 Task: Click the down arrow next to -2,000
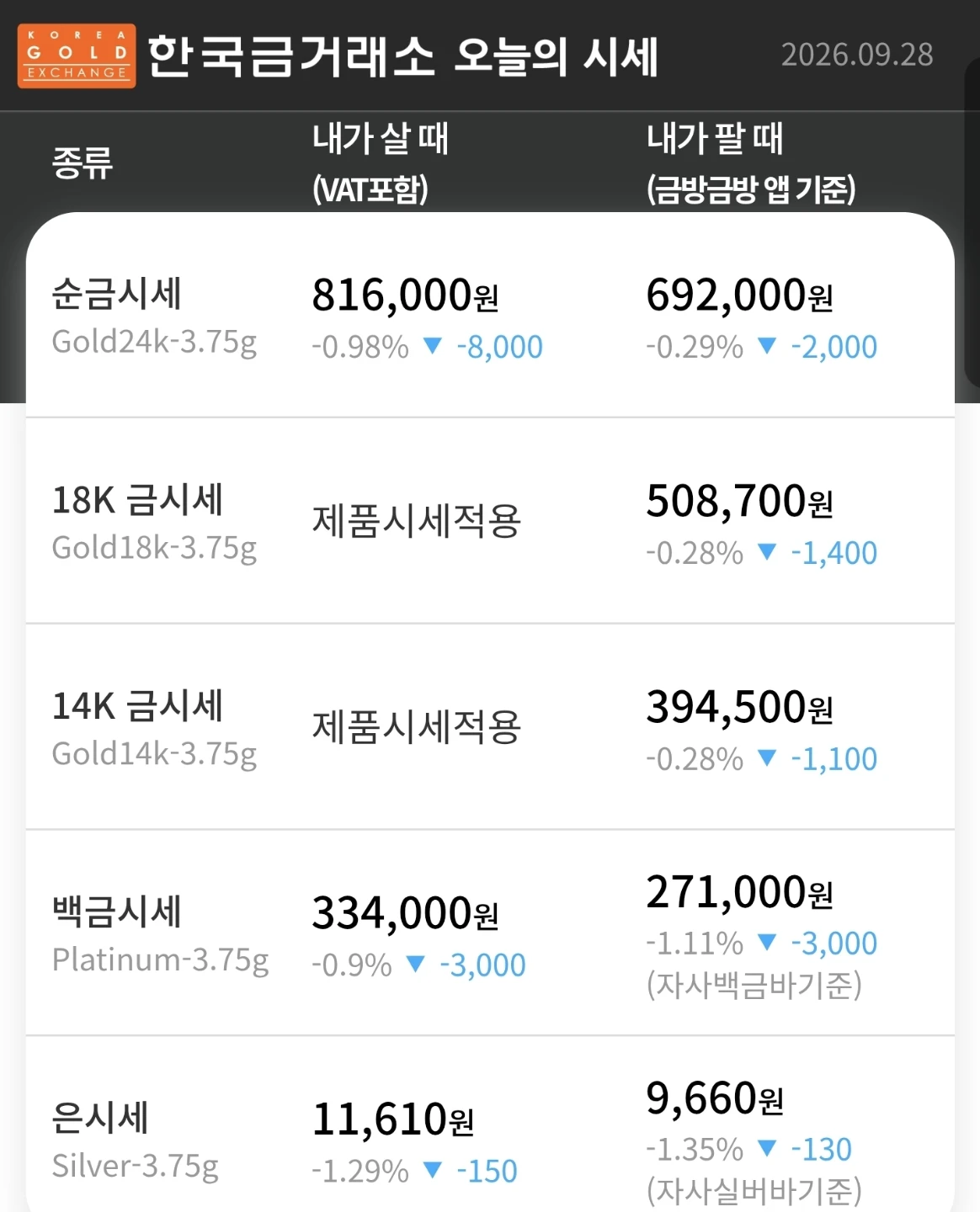[767, 346]
